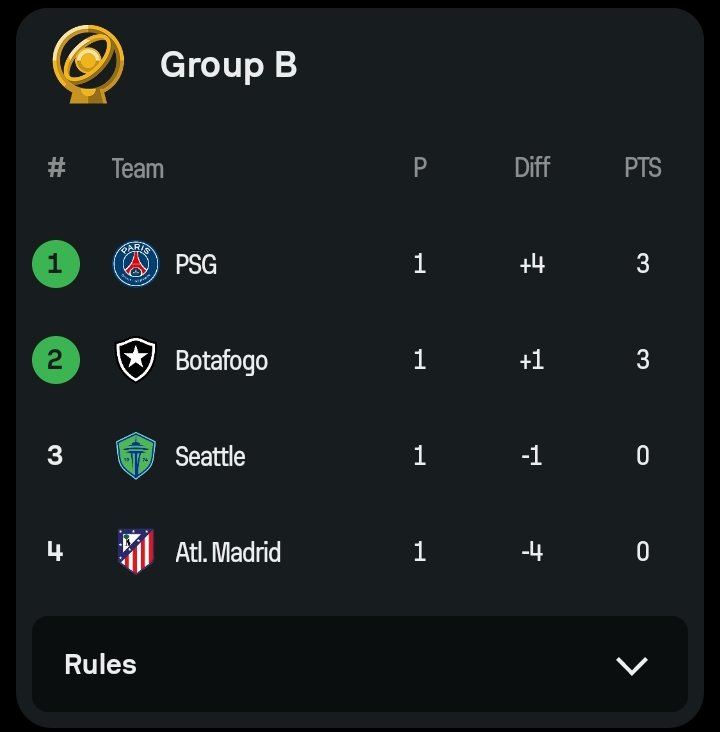The width and height of the screenshot is (720, 732).
Task: Select the Team column header
Action: 138,169
